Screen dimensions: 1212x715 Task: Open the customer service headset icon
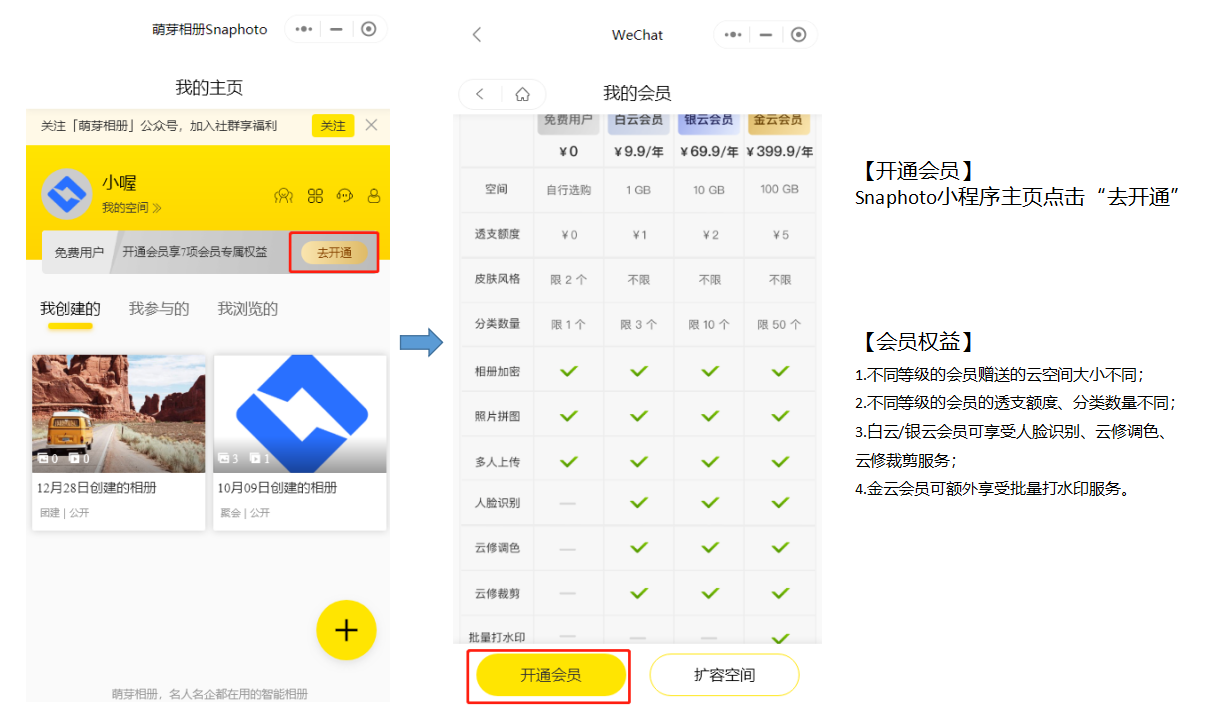(345, 196)
